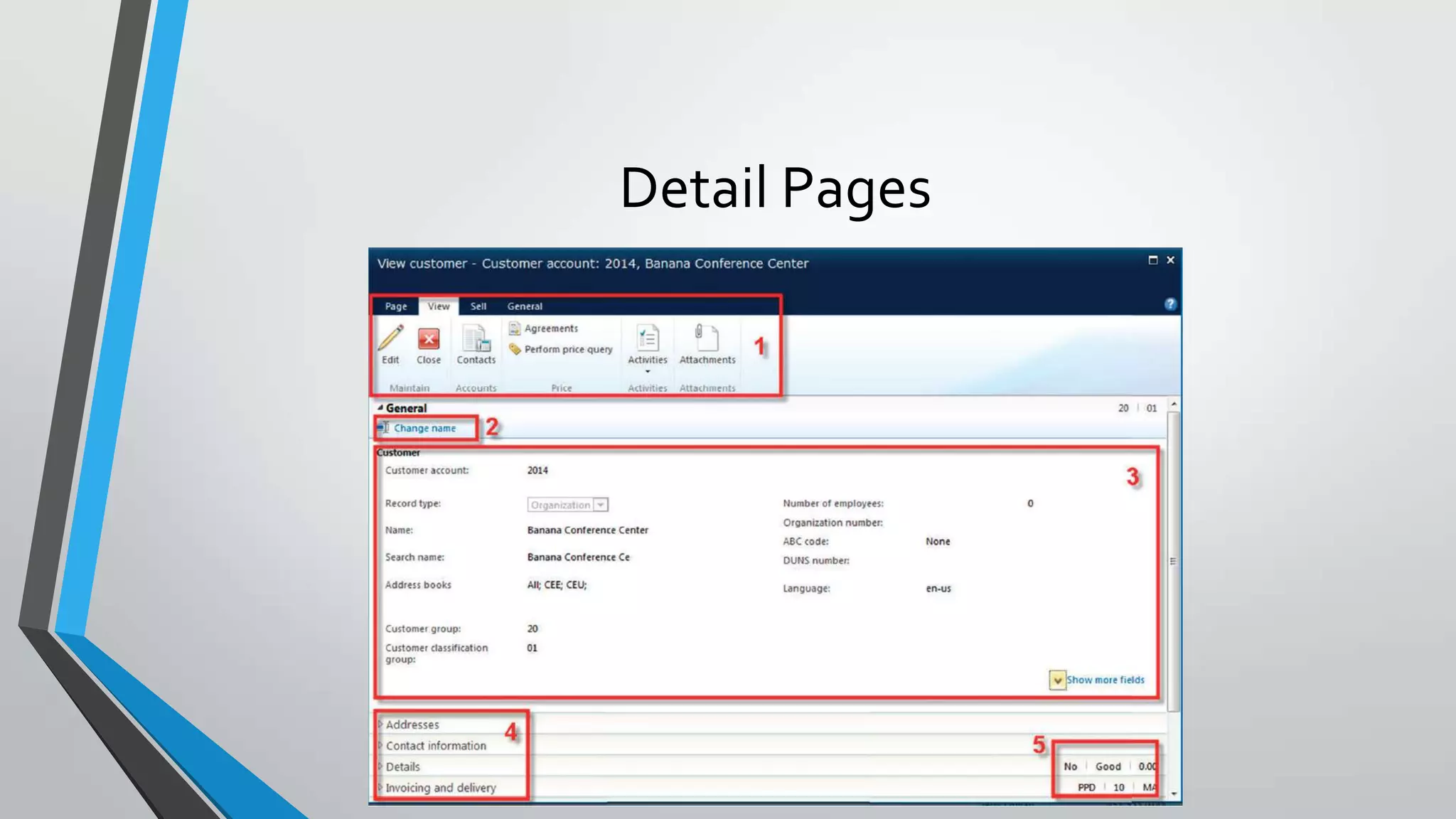Open the Activities checklist icon
The image size is (1456, 819).
coord(648,338)
